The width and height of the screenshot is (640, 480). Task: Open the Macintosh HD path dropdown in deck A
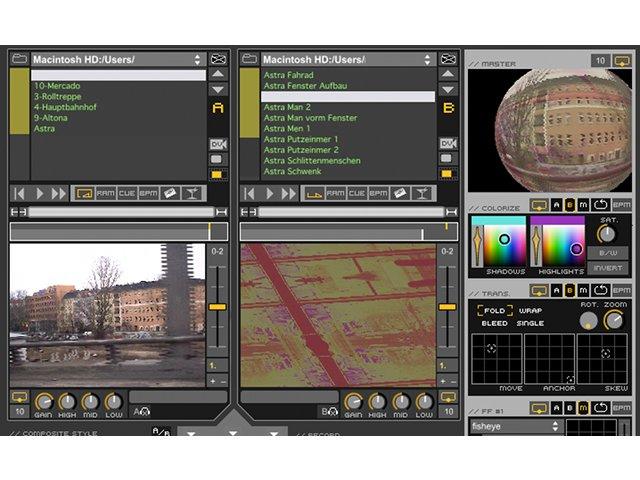tap(118, 60)
